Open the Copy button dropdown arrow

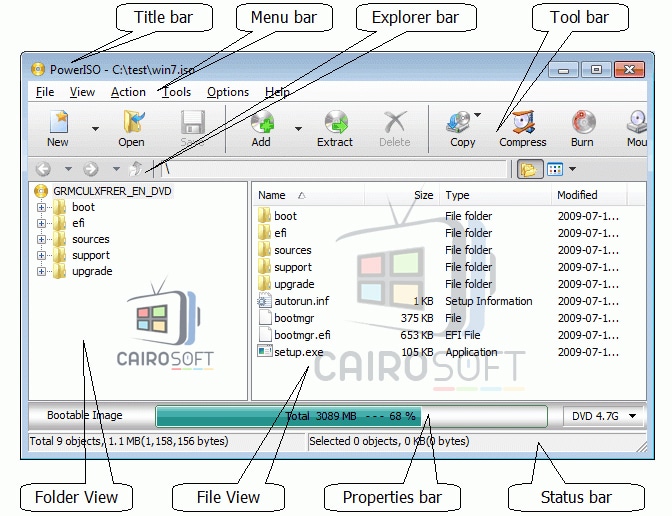tap(477, 115)
